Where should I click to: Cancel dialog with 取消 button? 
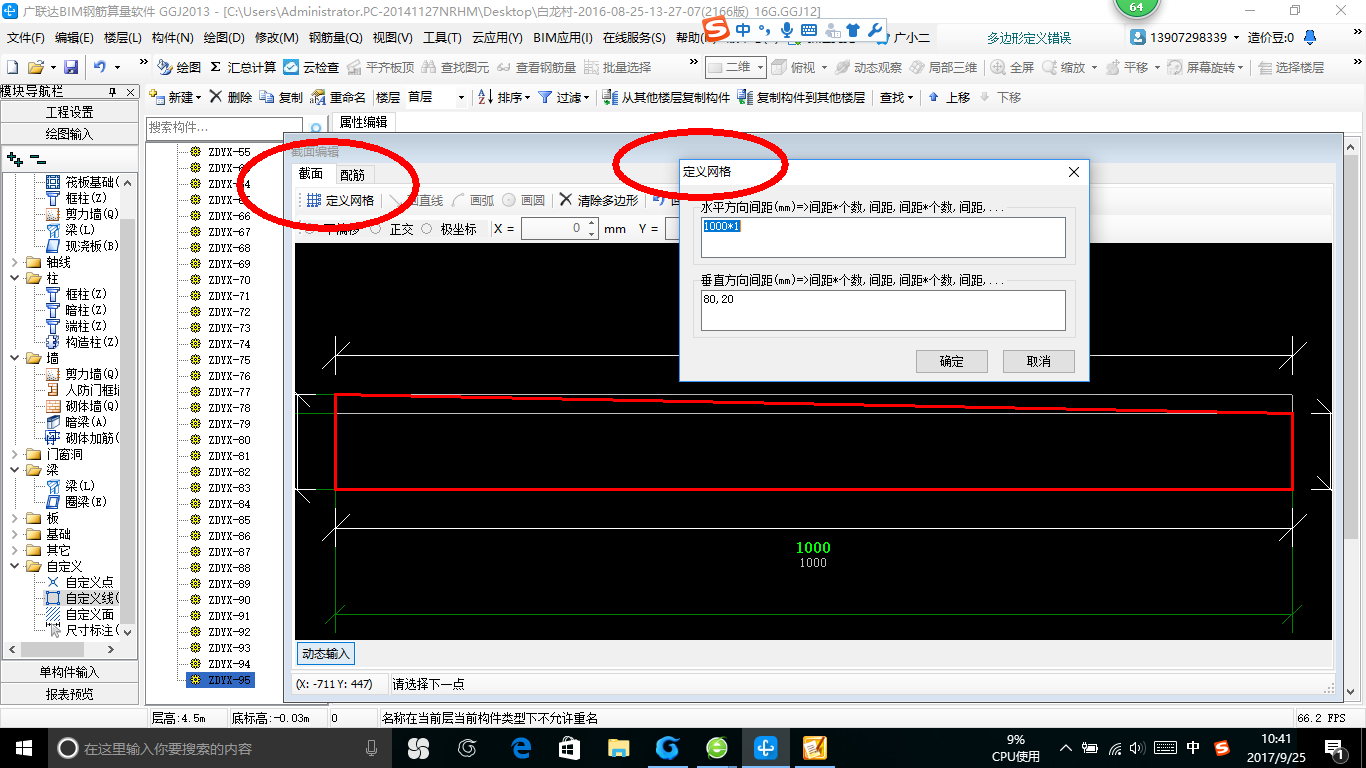tap(1039, 361)
